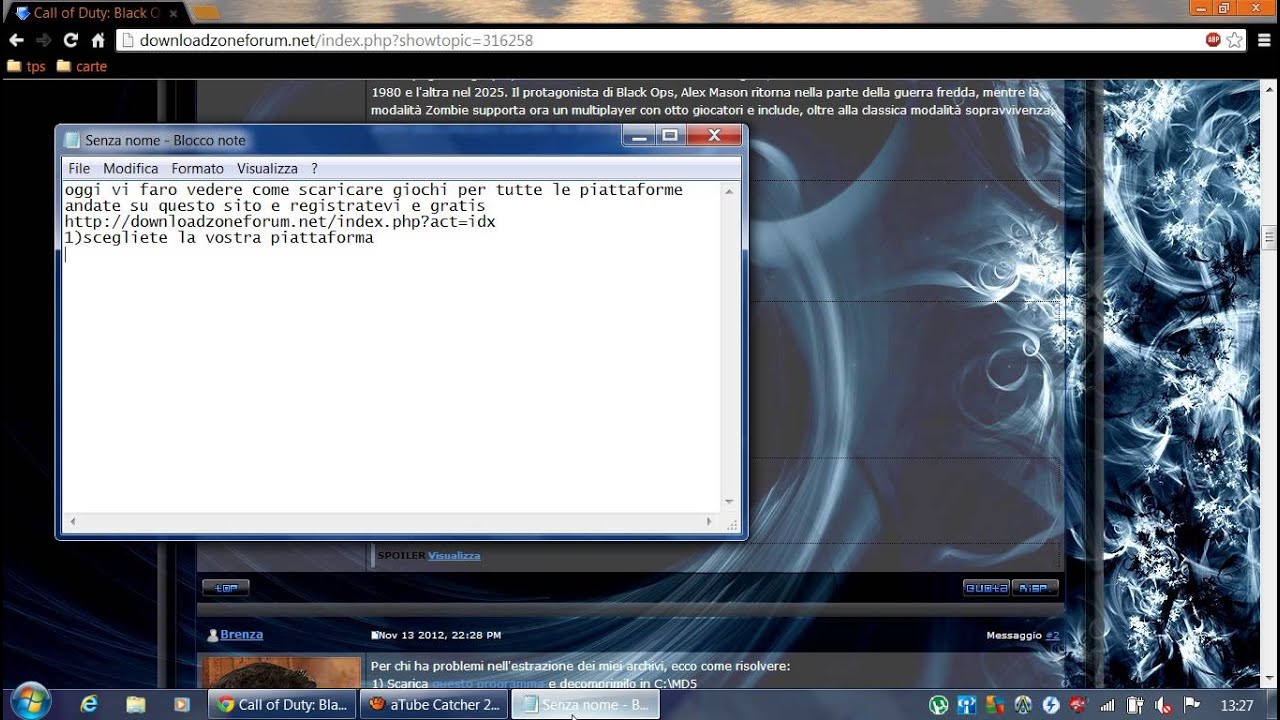Click the Senza nome Notepad taskbar button
This screenshot has height=720, width=1280.
[586, 704]
